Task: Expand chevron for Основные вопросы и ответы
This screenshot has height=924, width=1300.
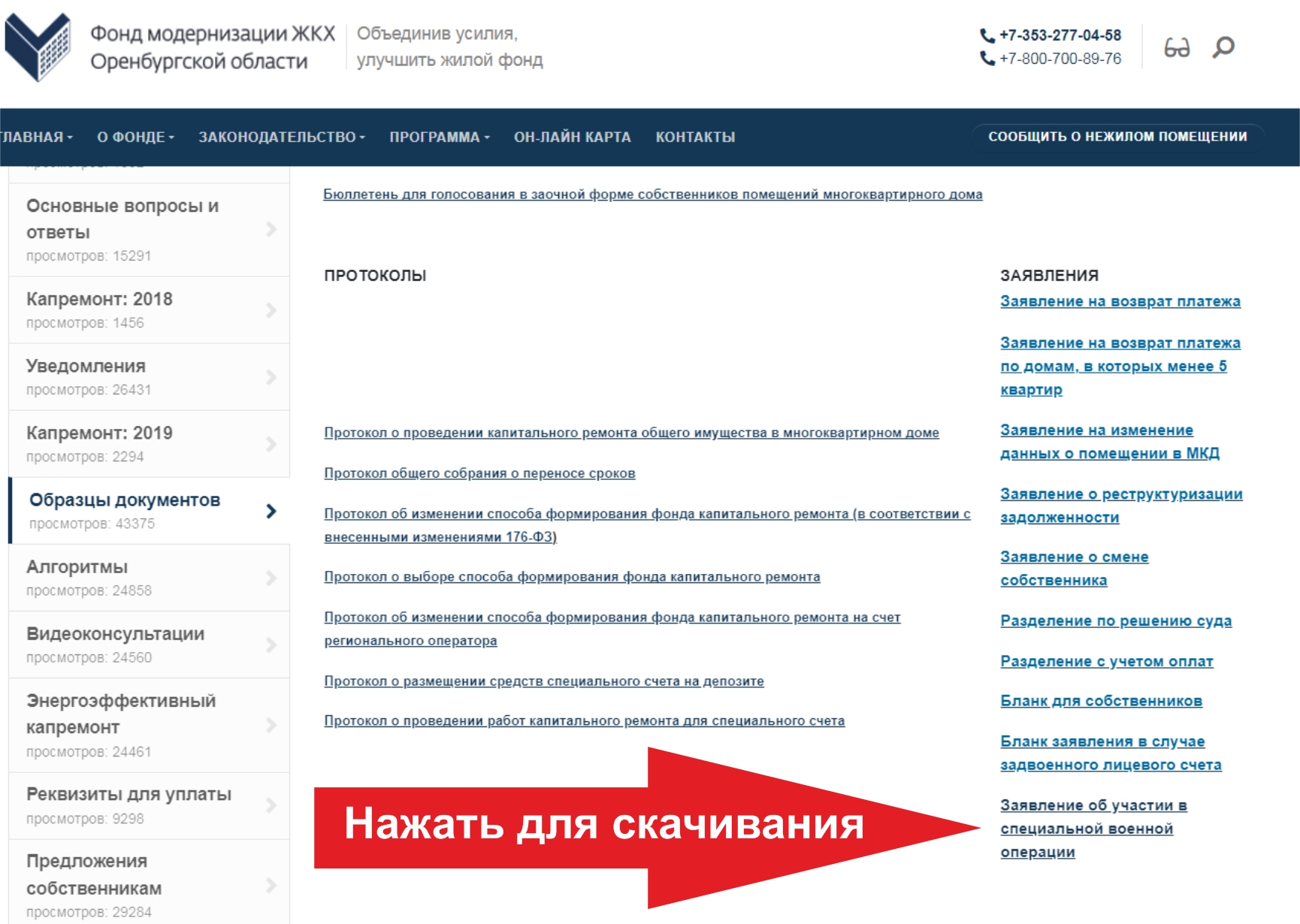Action: [x=271, y=229]
